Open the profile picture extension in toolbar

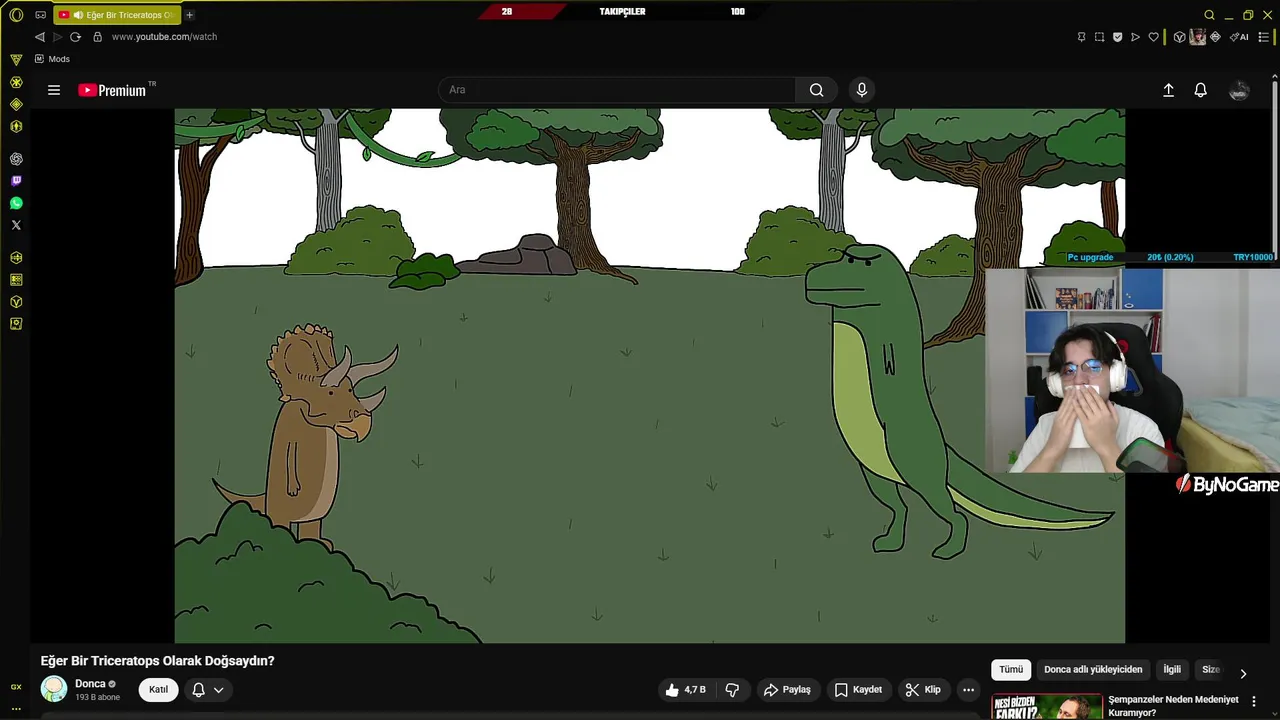(1198, 37)
